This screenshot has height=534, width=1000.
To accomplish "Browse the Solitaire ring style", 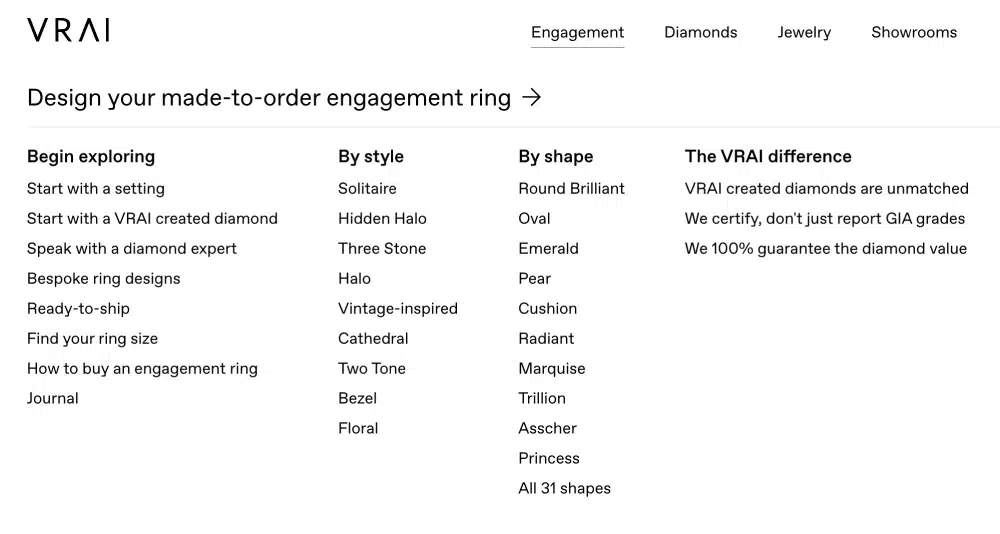I will click(x=367, y=188).
